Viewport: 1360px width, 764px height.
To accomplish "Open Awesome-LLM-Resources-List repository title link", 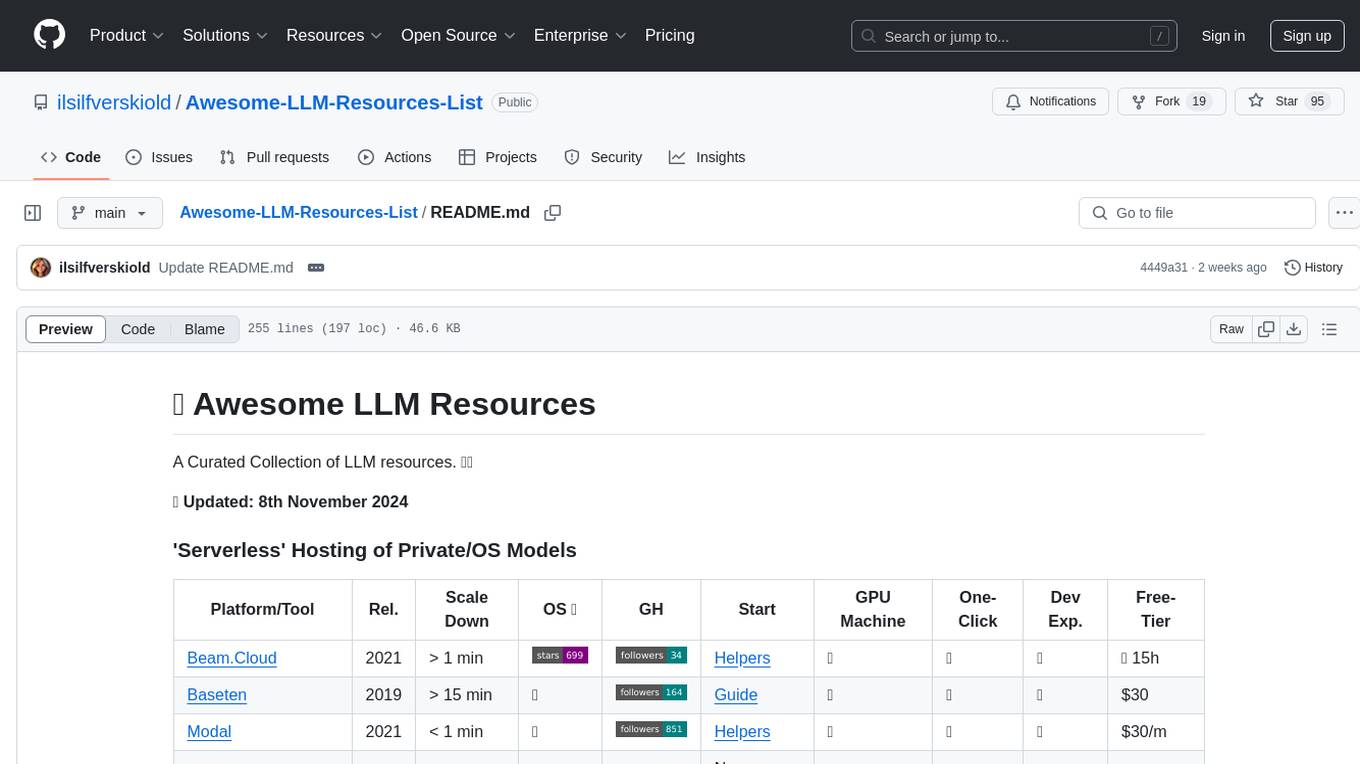I will coord(334,102).
